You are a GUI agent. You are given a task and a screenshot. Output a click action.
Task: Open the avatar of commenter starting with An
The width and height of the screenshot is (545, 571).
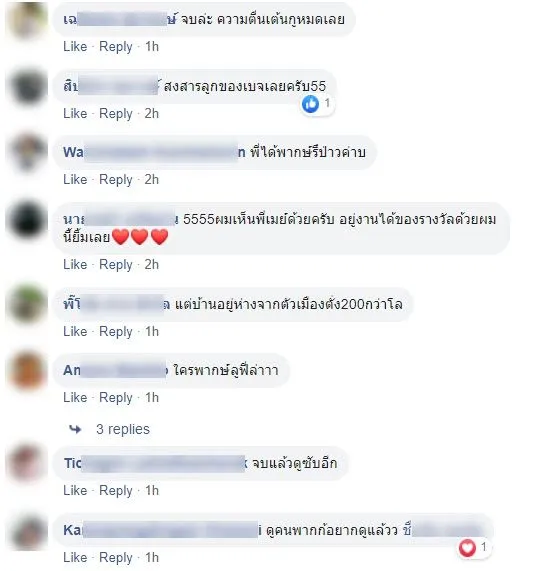[28, 371]
